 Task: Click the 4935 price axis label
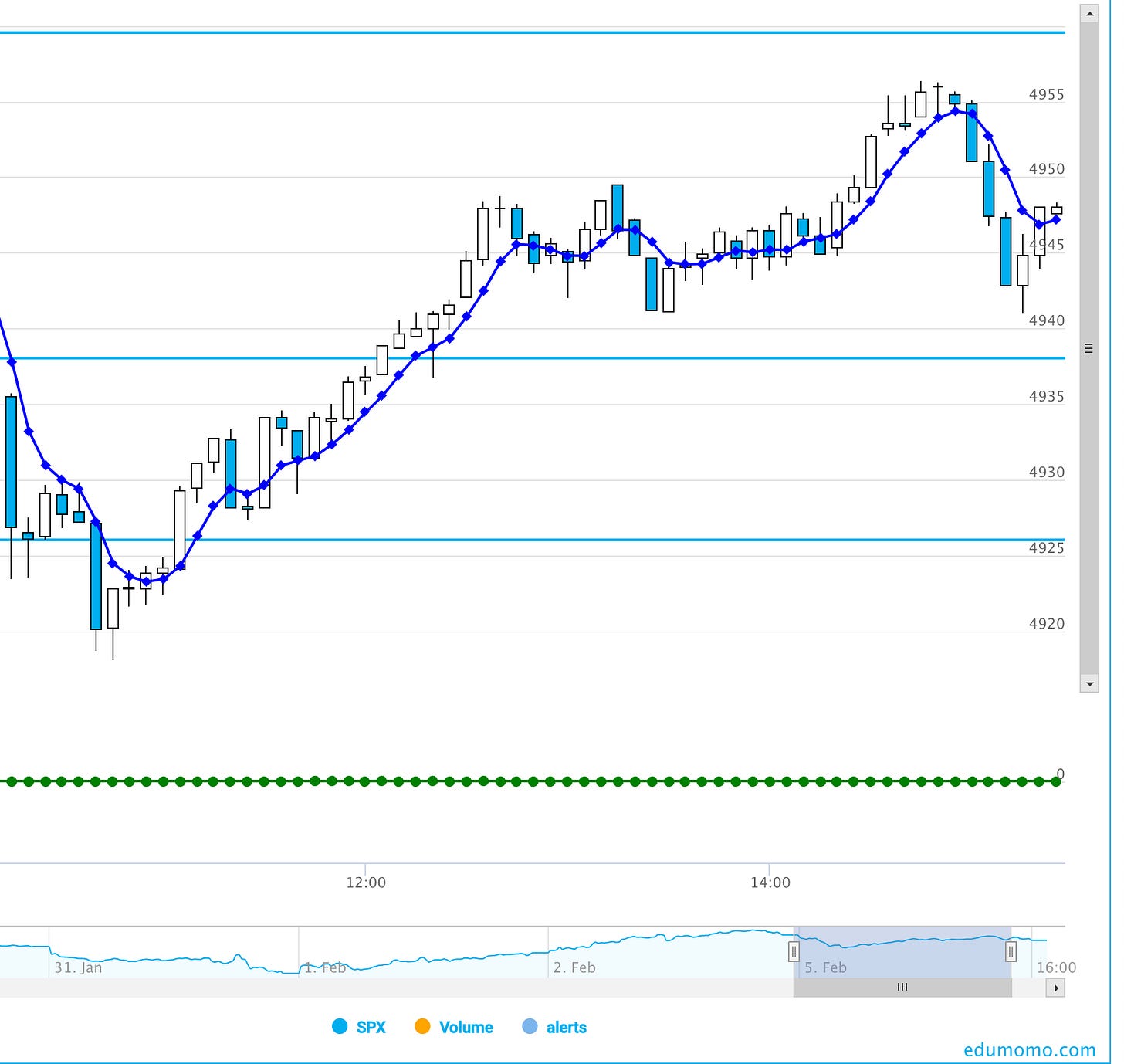click(1046, 396)
